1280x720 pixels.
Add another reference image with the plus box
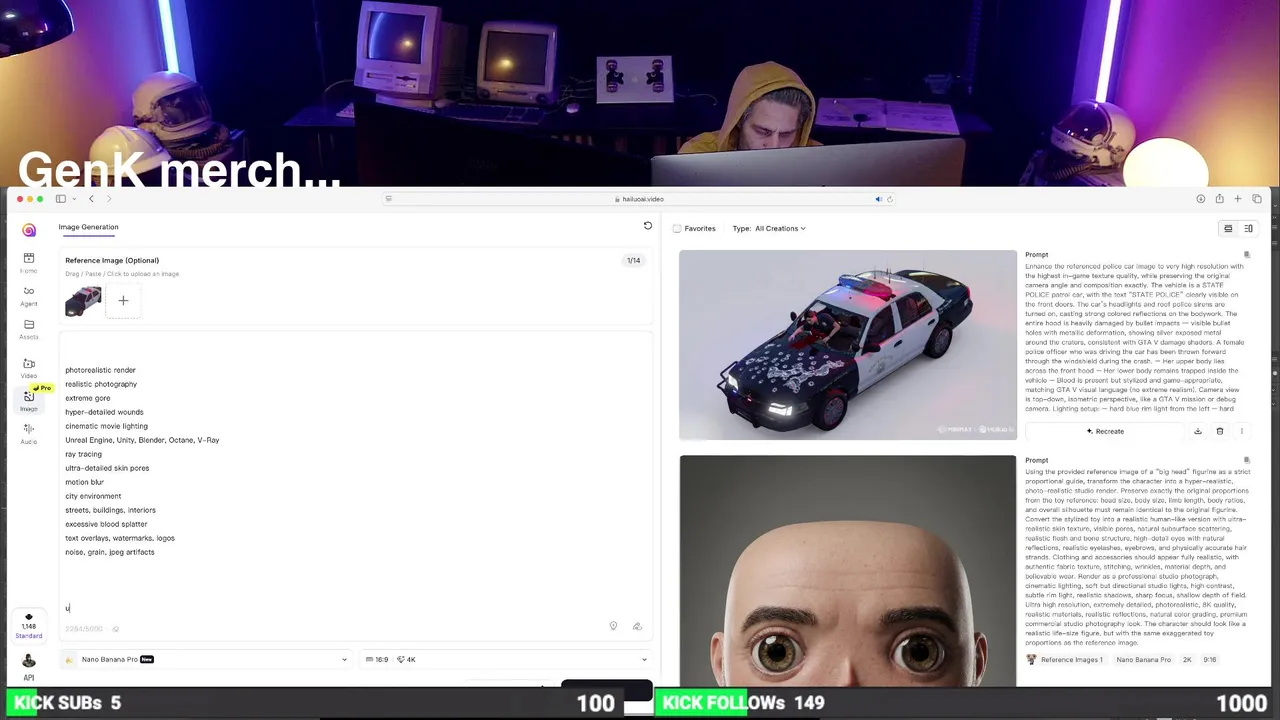(123, 301)
